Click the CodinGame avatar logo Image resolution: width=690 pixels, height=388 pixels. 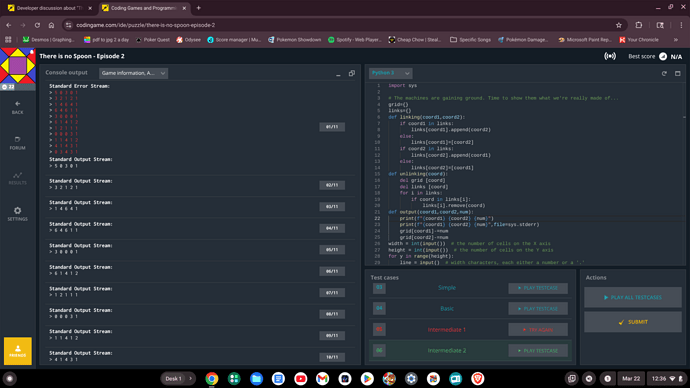pyautogui.click(x=18, y=66)
